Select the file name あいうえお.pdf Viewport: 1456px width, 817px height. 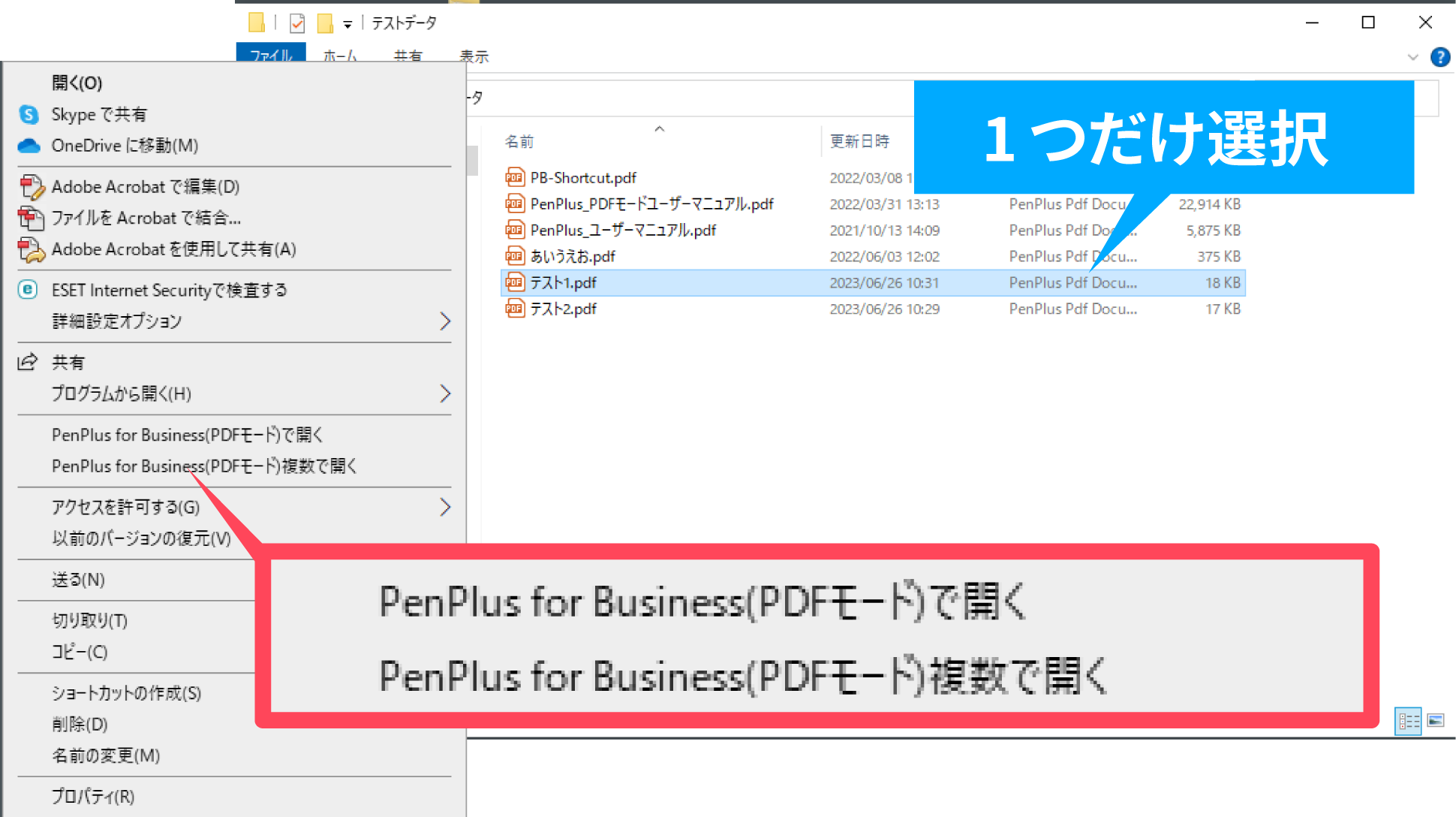pos(573,257)
